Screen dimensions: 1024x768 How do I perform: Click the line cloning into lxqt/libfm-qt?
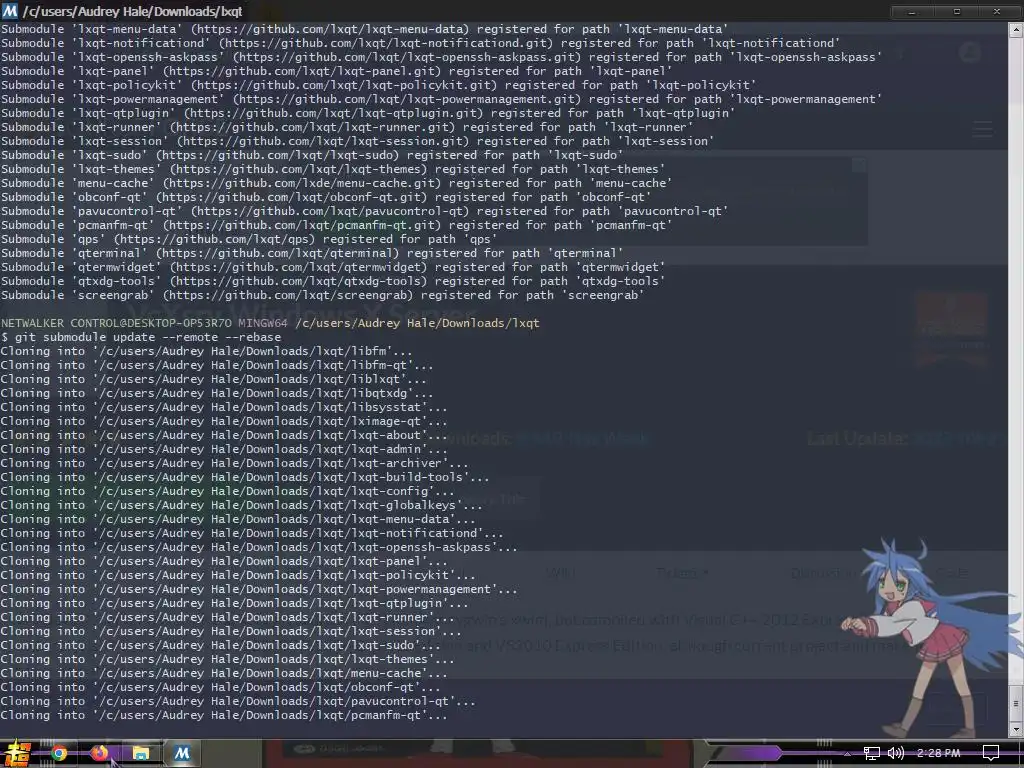click(217, 365)
